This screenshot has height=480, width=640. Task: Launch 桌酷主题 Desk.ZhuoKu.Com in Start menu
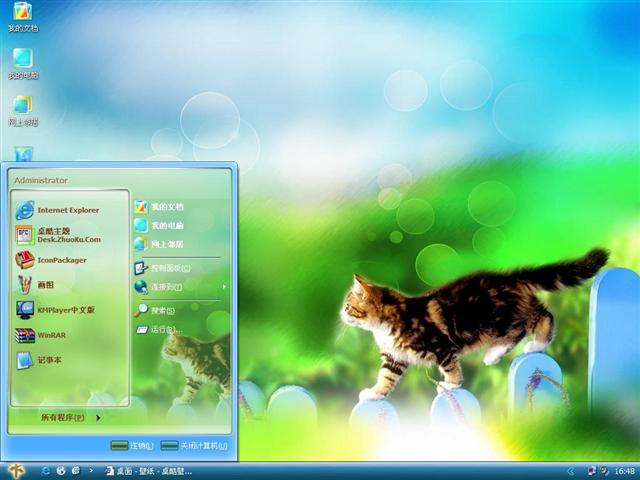(x=59, y=235)
